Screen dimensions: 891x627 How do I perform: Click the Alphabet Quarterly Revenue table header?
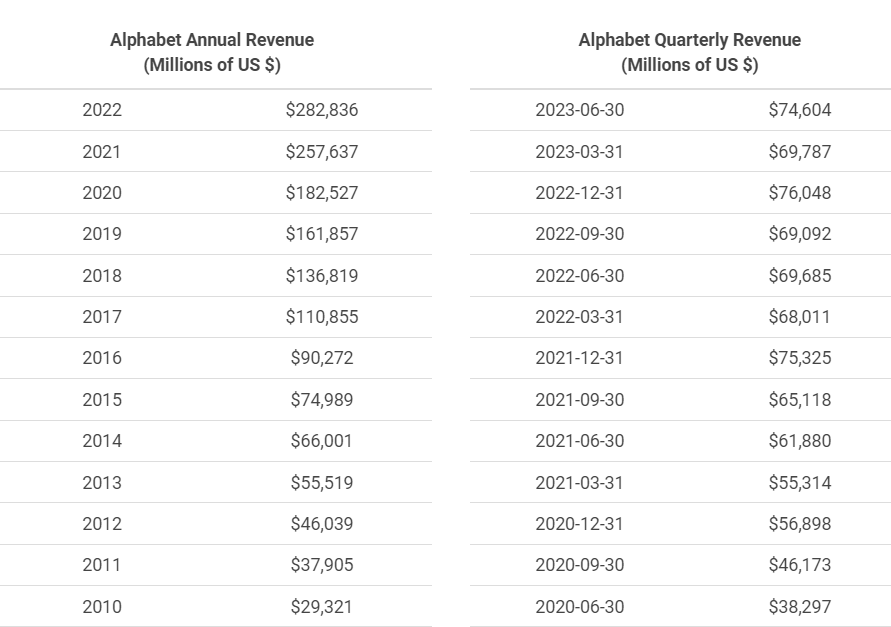(x=689, y=52)
